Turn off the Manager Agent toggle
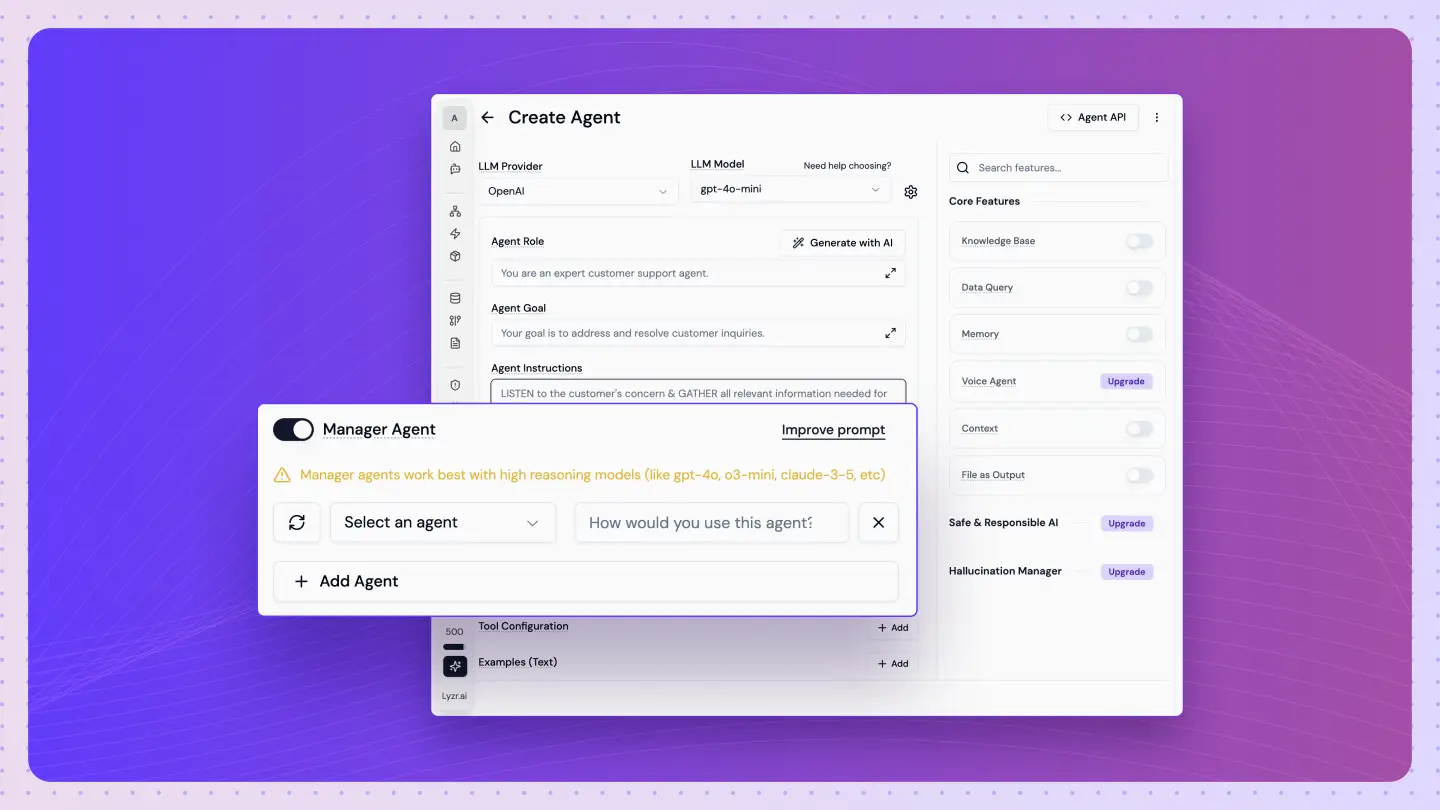 (x=294, y=430)
